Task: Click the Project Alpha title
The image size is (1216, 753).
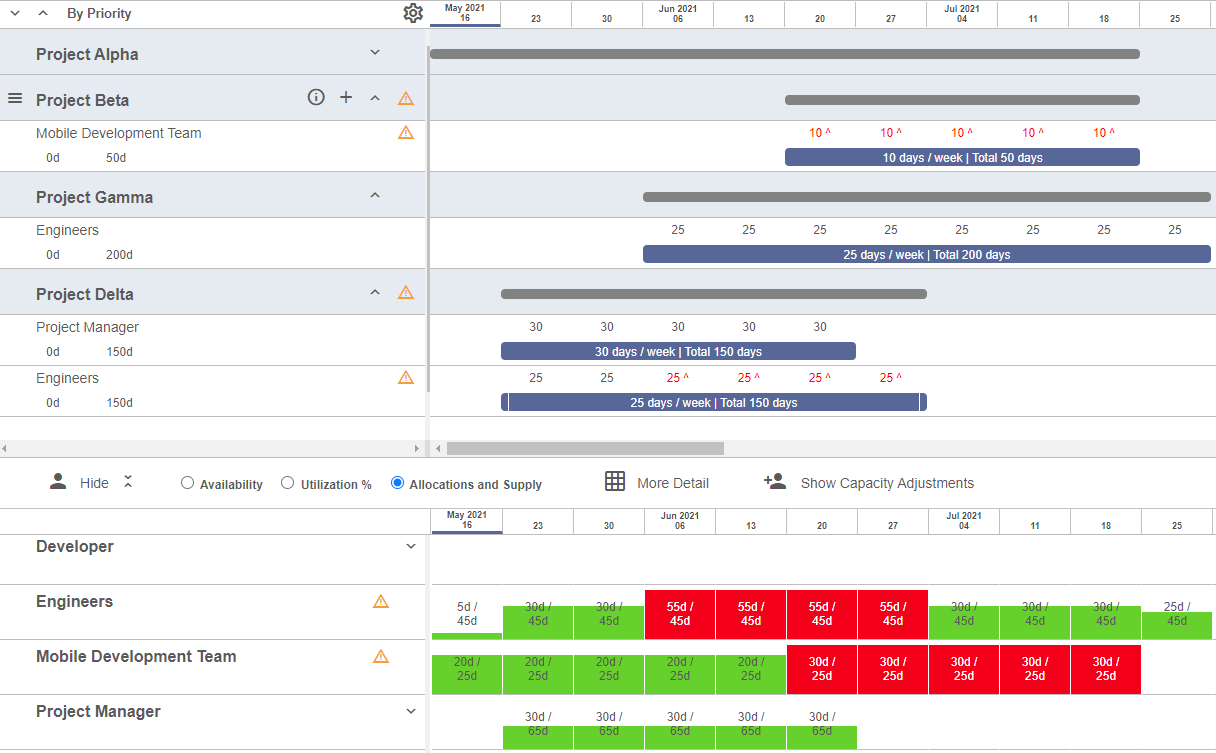Action: point(87,54)
